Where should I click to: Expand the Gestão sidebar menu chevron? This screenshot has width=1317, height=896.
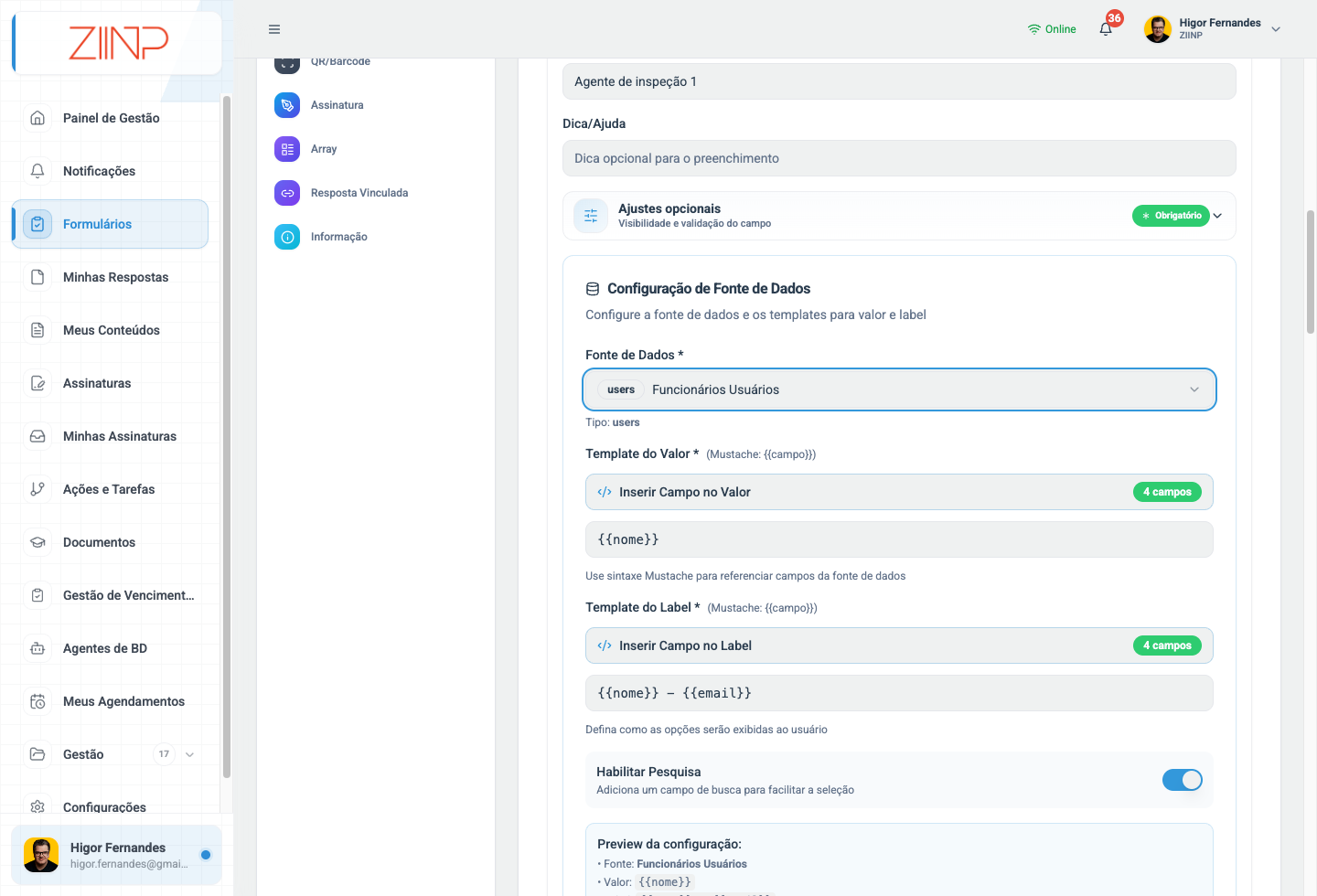[190, 754]
